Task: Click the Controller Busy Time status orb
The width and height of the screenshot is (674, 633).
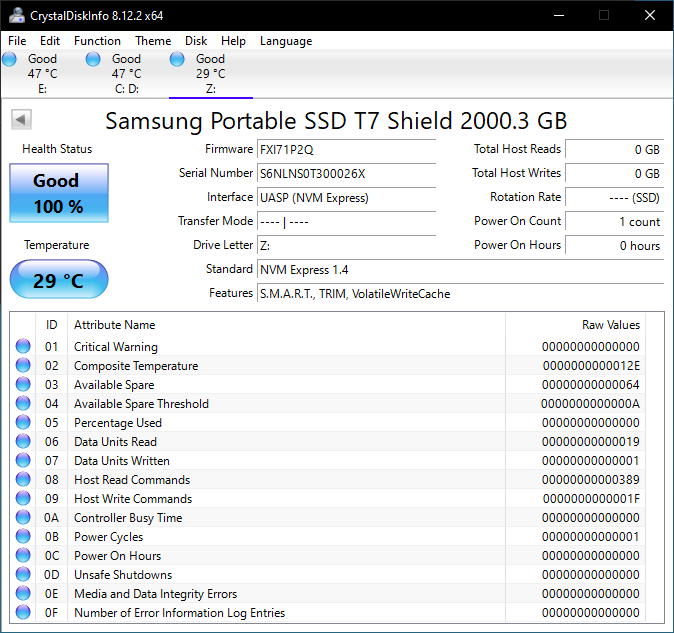Action: [23, 517]
